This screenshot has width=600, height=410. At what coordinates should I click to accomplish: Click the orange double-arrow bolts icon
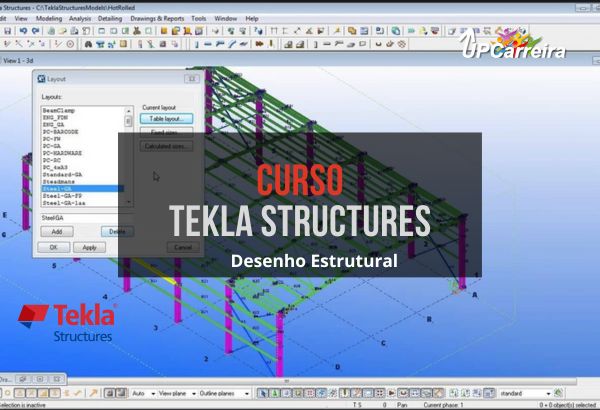pos(259,44)
